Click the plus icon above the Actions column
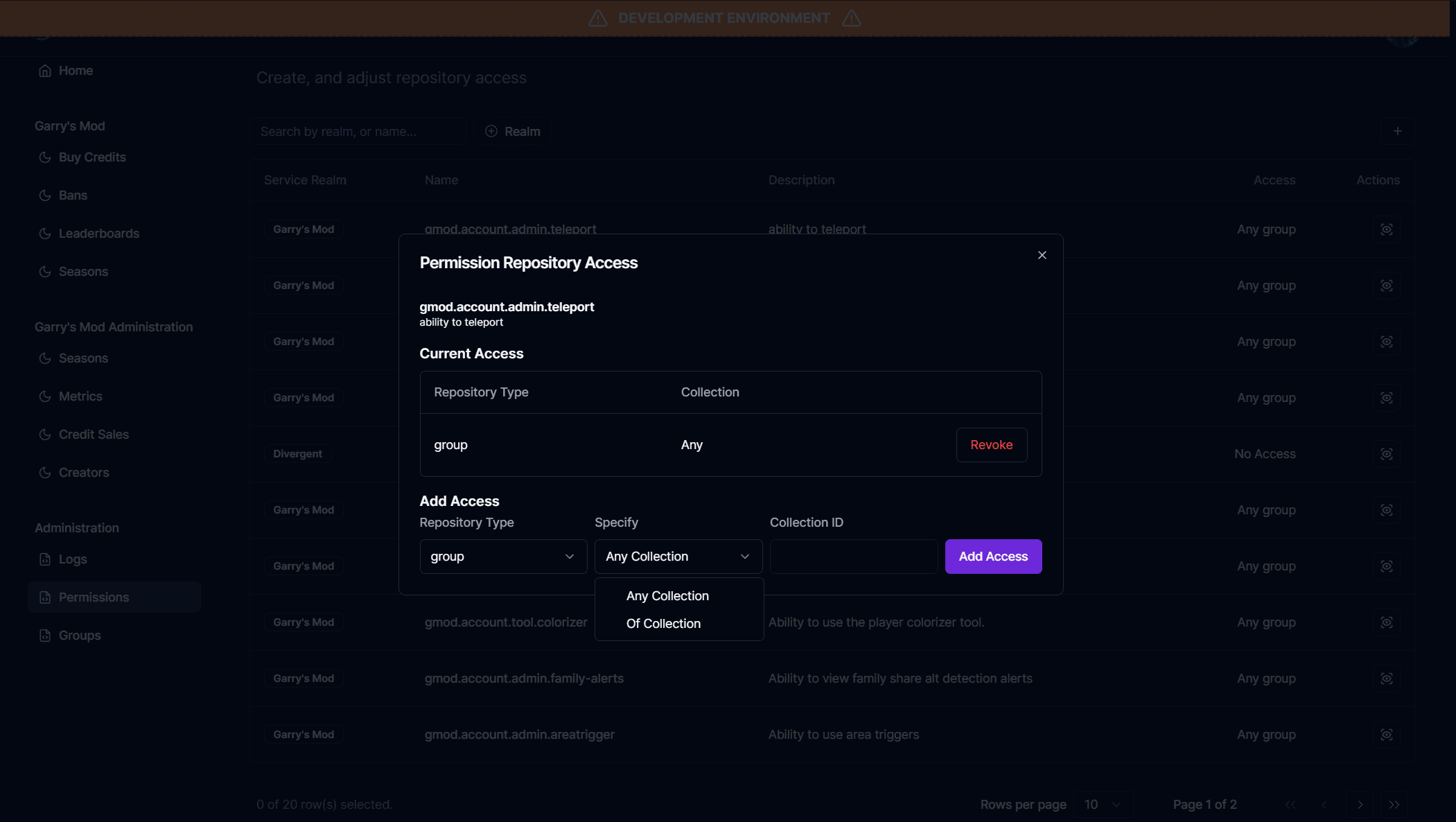The image size is (1456, 822). point(1398,131)
